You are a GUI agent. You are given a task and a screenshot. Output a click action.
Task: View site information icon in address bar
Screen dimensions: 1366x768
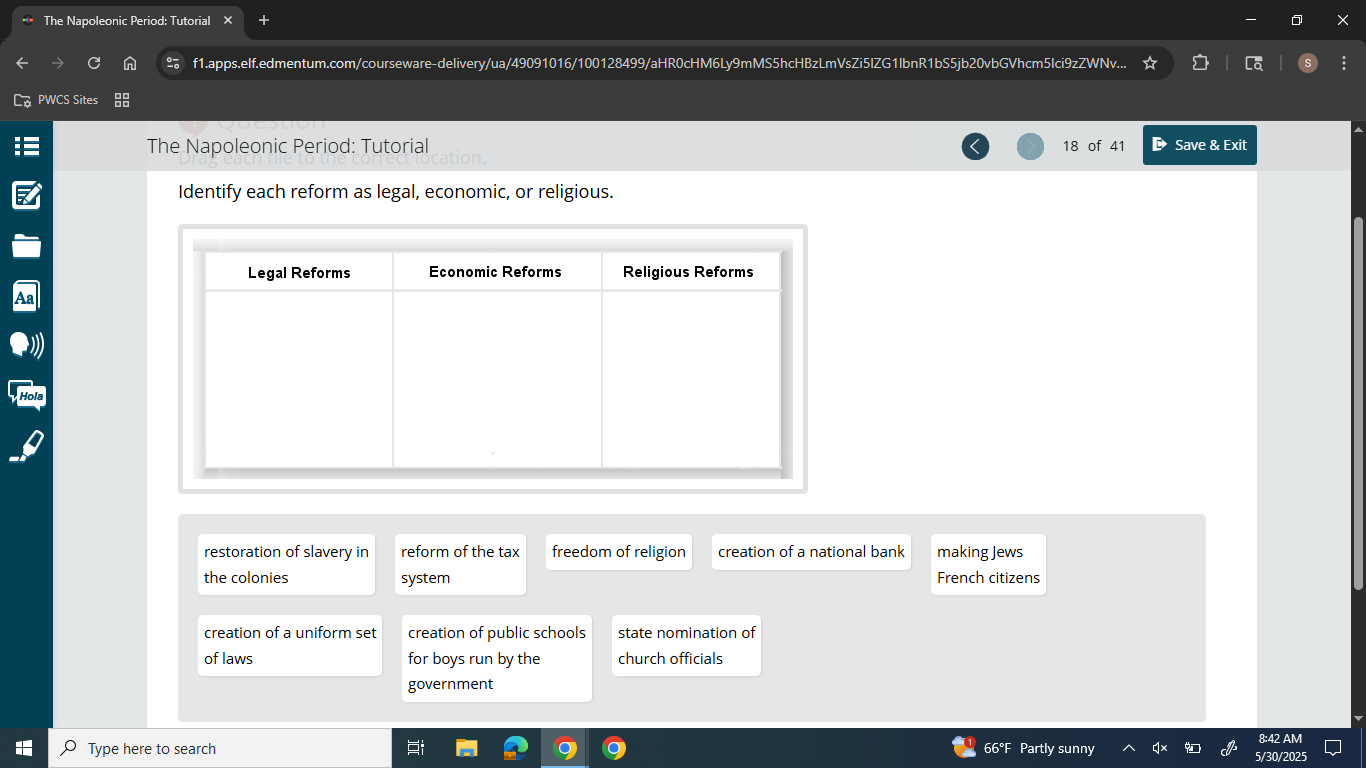[x=173, y=63]
